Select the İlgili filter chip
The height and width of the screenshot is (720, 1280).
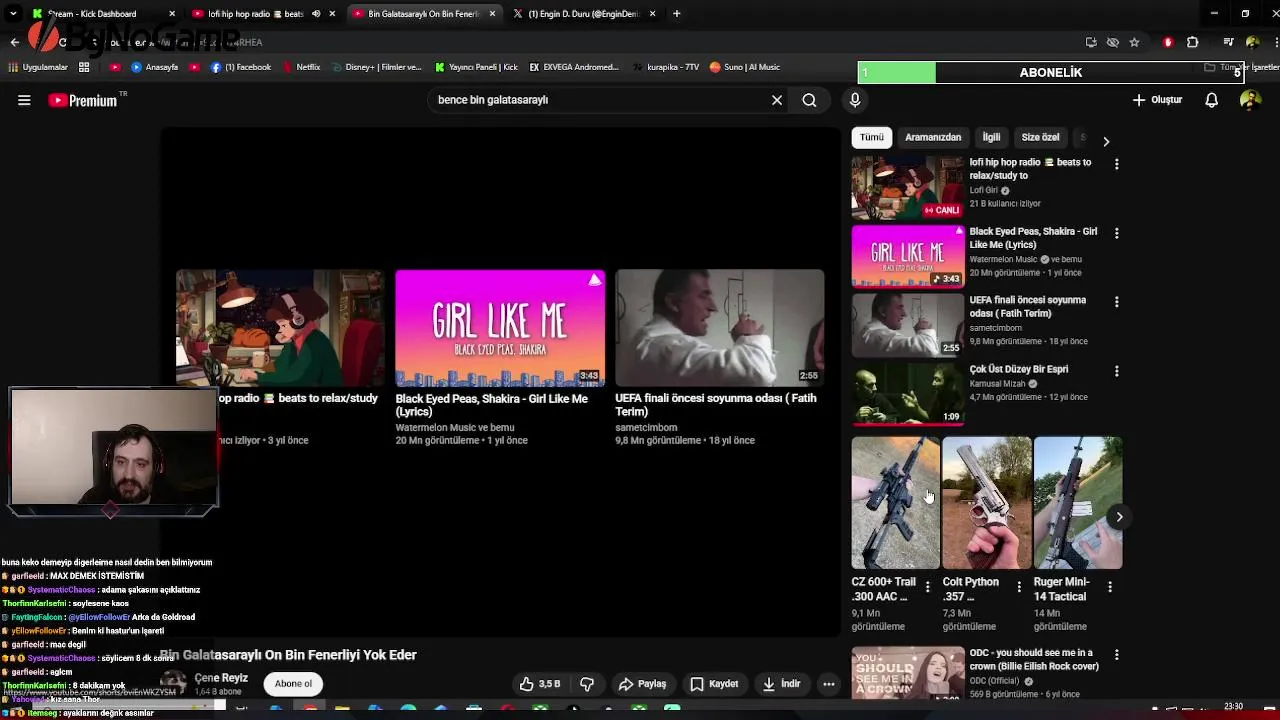(991, 137)
